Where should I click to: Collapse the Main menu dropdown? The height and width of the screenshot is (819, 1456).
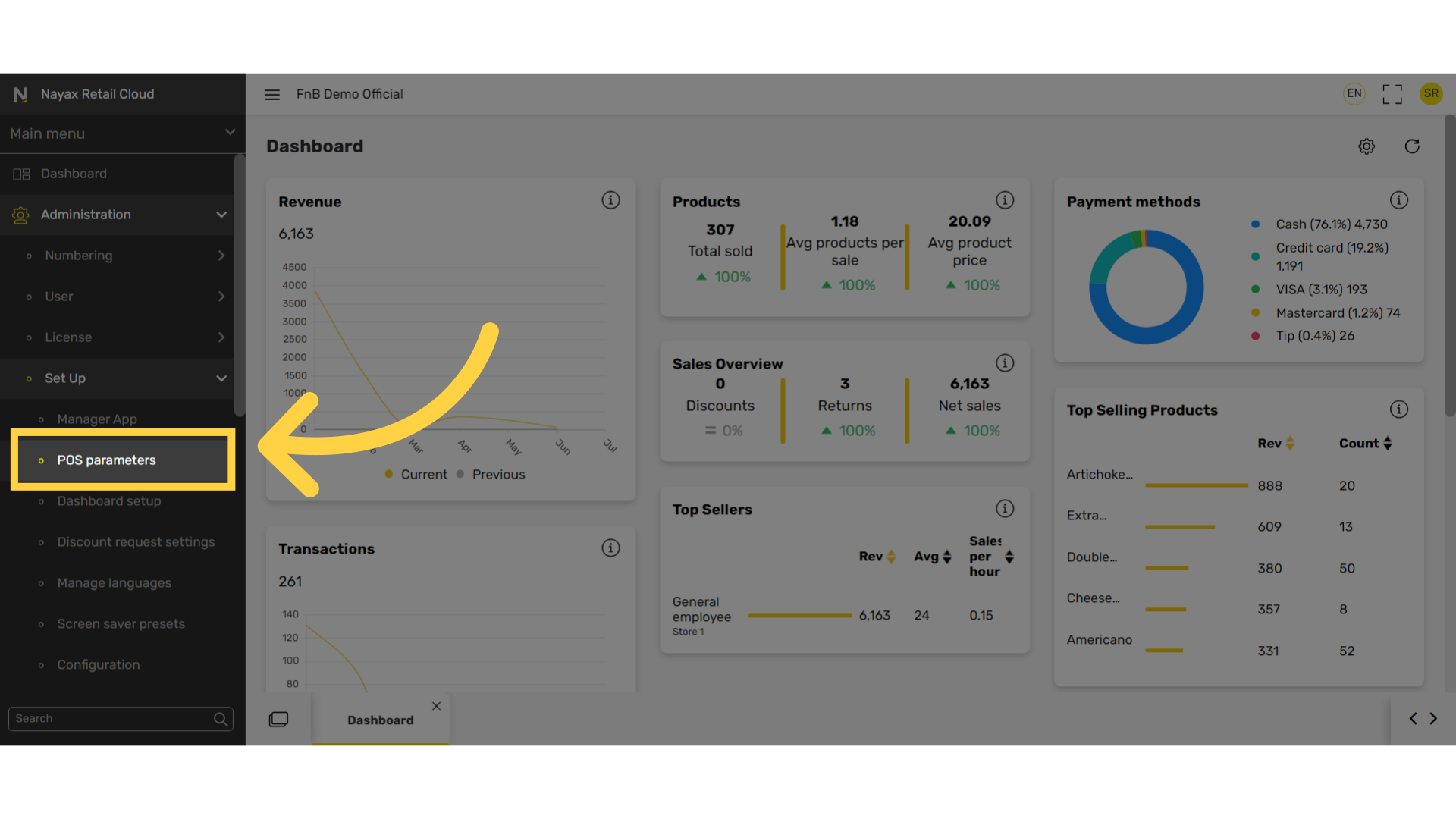pos(230,133)
